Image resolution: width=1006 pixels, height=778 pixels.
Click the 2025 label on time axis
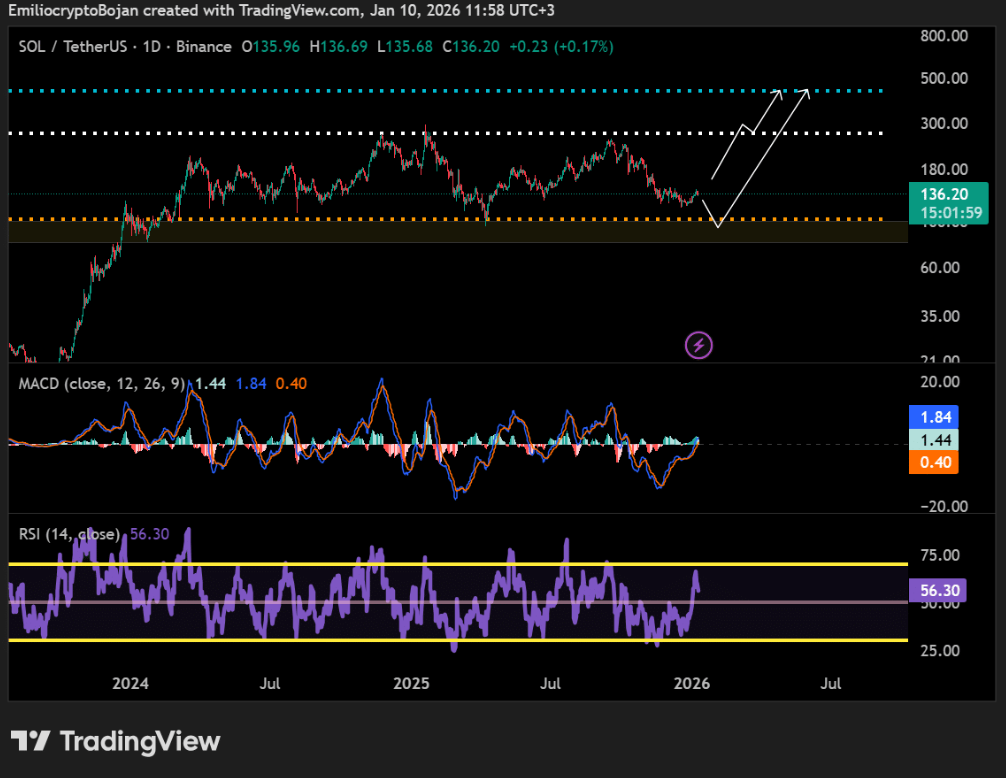coord(411,684)
